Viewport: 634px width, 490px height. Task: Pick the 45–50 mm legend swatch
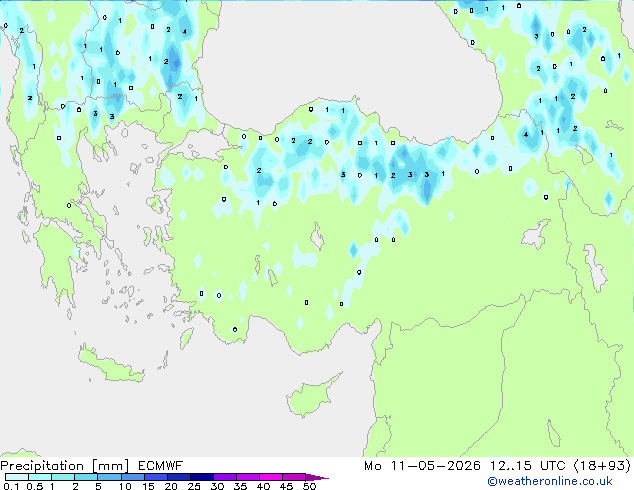click(294, 477)
